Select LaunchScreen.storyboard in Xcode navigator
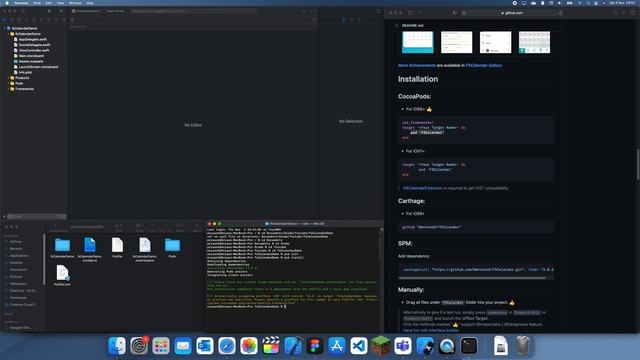This screenshot has height=360, width=640. (38, 67)
